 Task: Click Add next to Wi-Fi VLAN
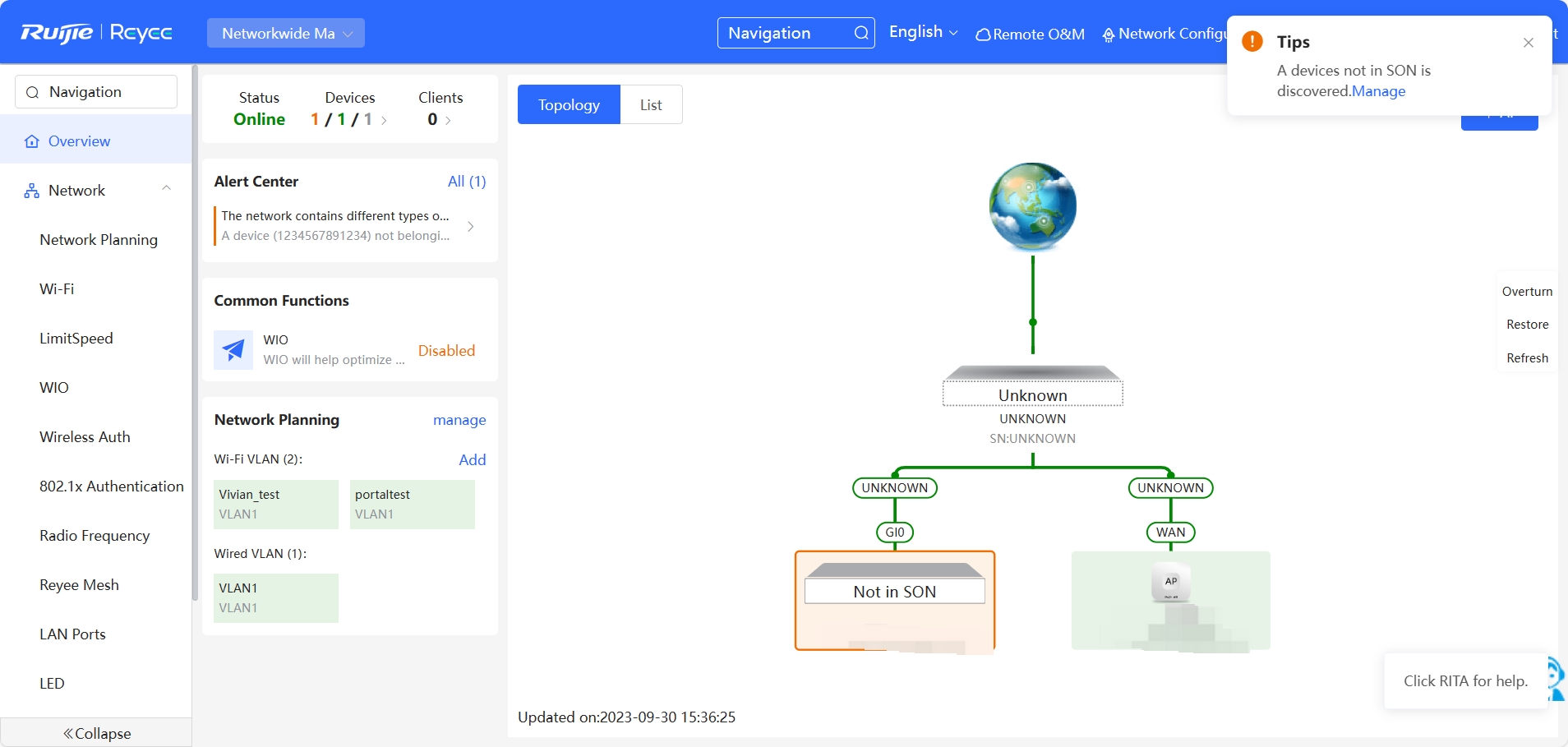coord(472,460)
